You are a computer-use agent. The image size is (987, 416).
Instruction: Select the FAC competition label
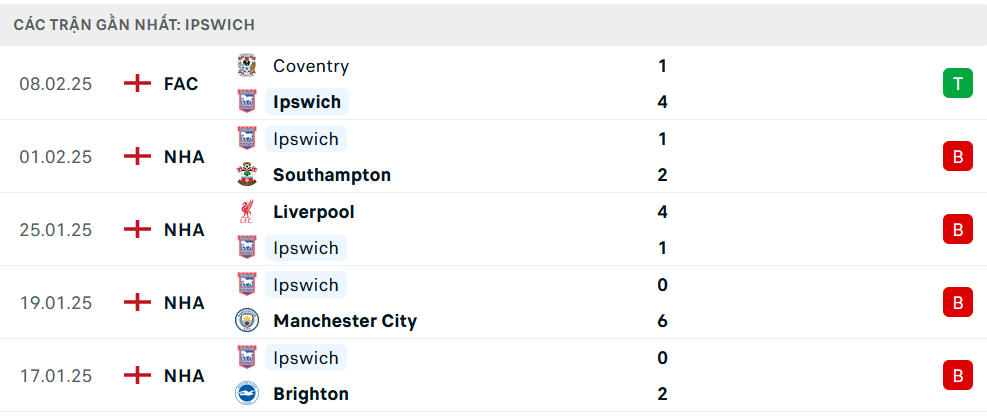click(x=181, y=84)
